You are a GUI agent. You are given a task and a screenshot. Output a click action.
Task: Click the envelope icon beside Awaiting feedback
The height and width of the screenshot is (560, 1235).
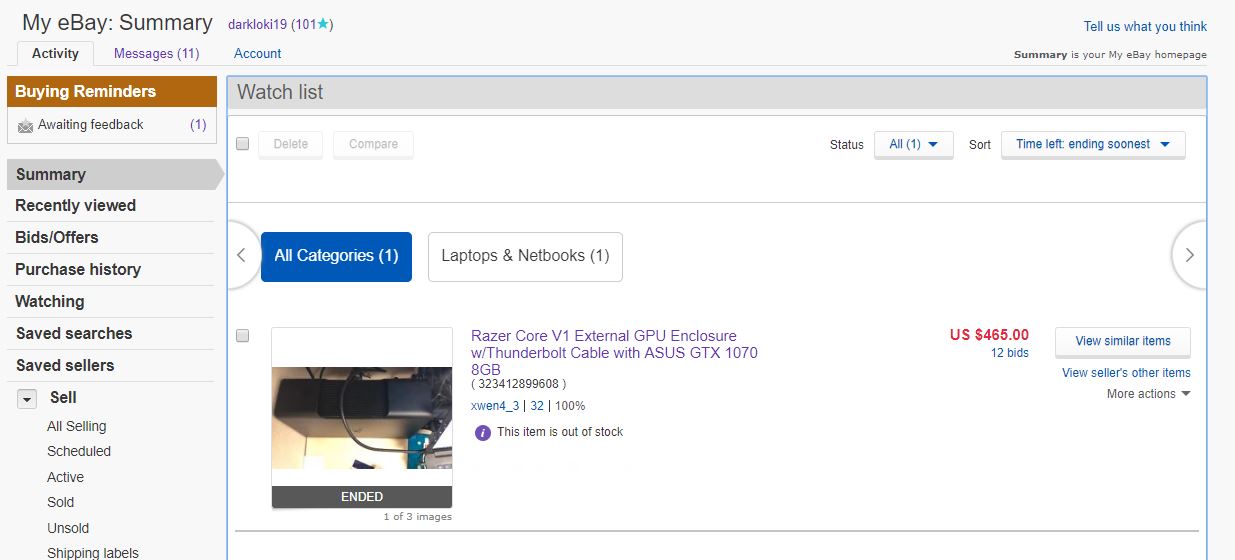(x=25, y=125)
